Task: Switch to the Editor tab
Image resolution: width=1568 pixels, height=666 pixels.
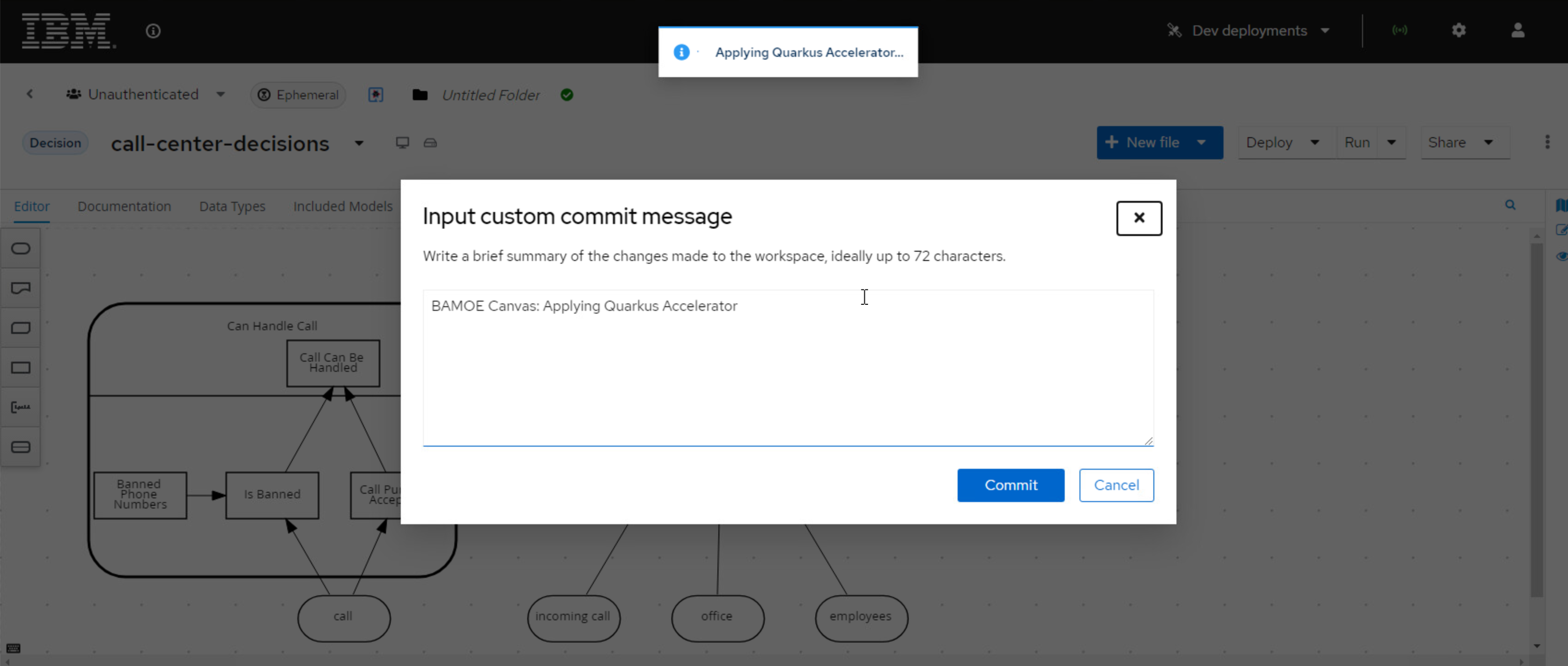Action: click(32, 206)
